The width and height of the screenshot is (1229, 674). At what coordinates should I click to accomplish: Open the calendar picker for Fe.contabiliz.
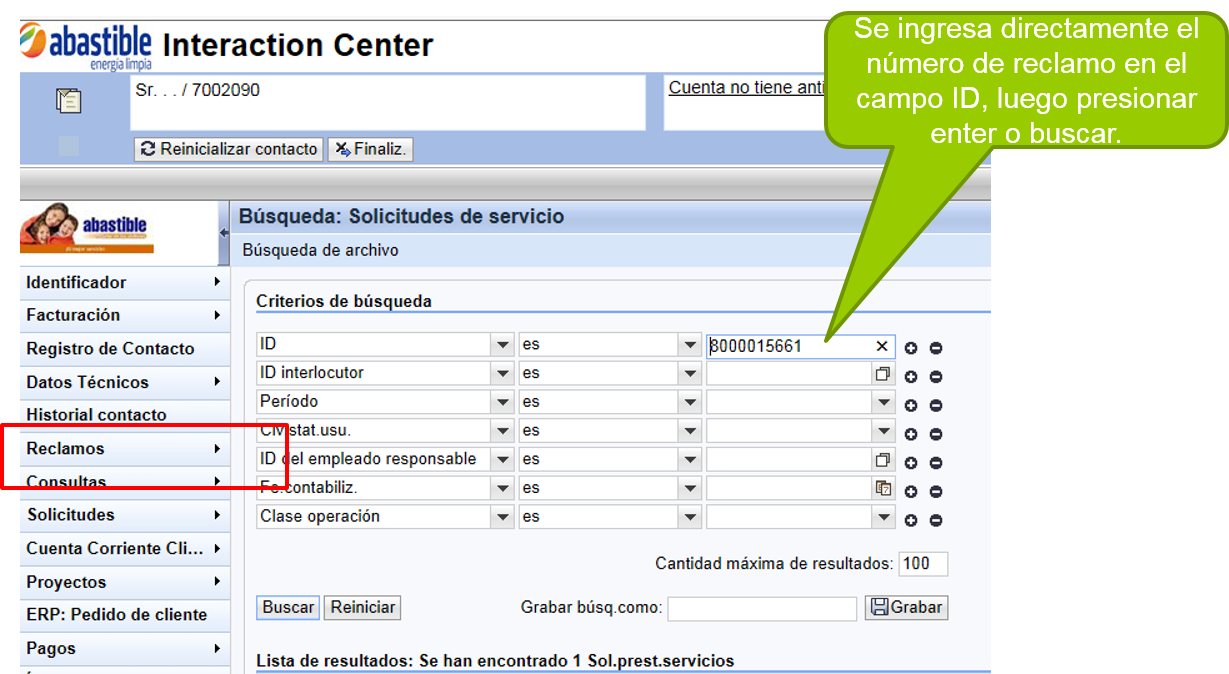[883, 488]
